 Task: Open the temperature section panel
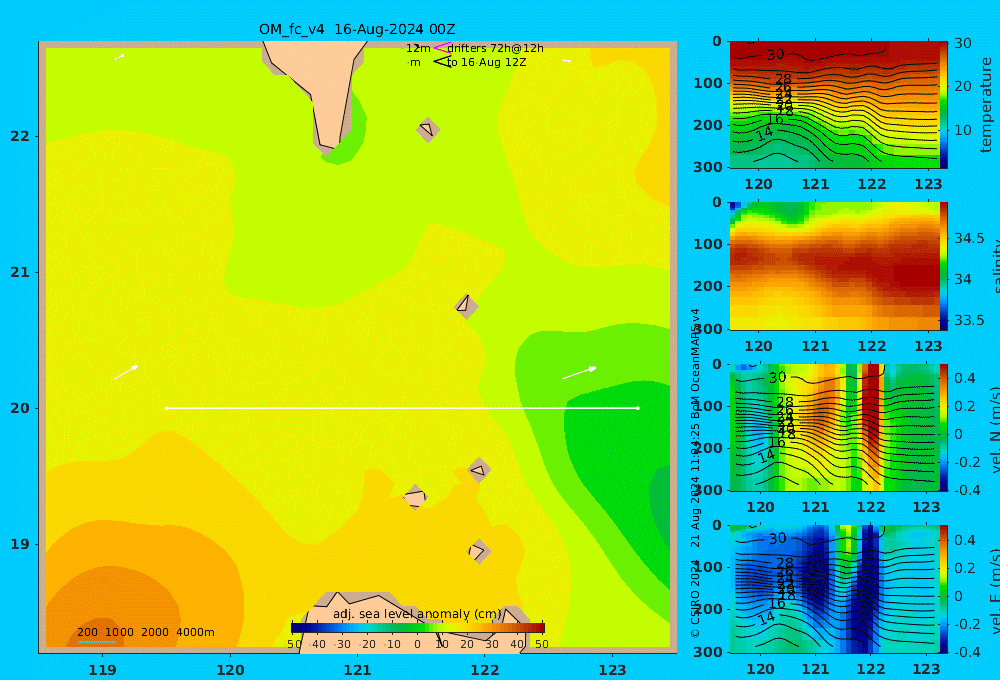835,105
